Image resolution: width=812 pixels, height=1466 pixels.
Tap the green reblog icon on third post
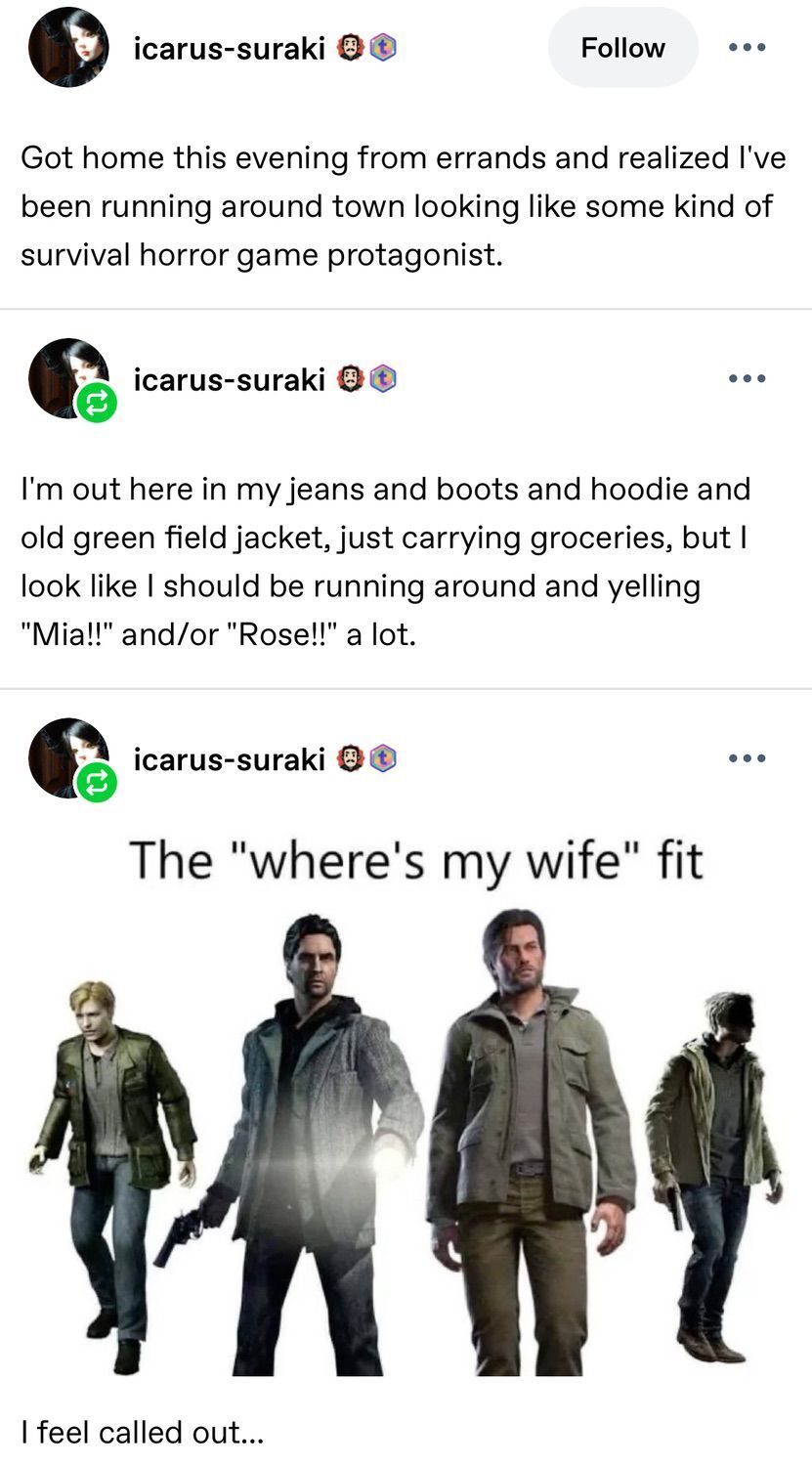(x=96, y=783)
